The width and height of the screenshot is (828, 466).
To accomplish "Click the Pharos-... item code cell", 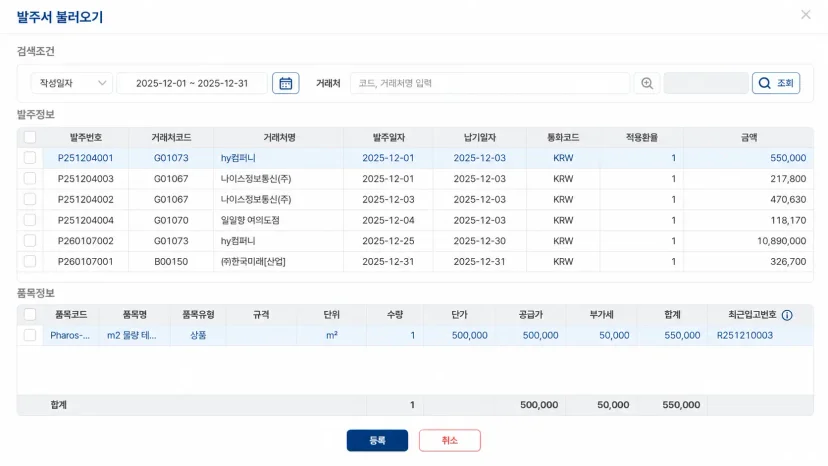I will pyautogui.click(x=70, y=335).
